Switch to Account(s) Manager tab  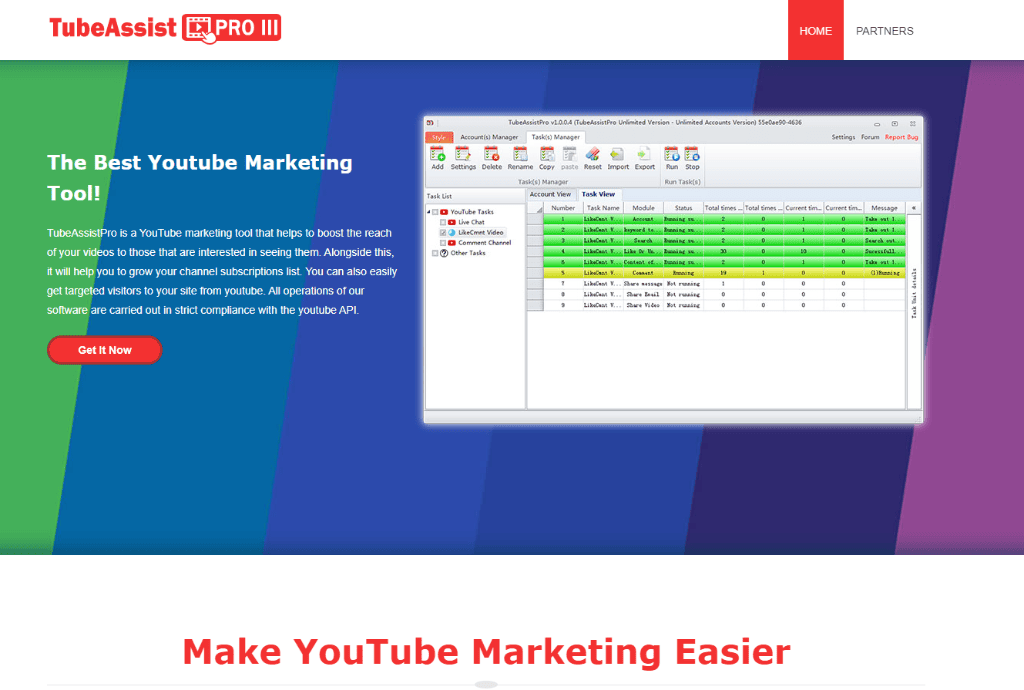tap(488, 137)
